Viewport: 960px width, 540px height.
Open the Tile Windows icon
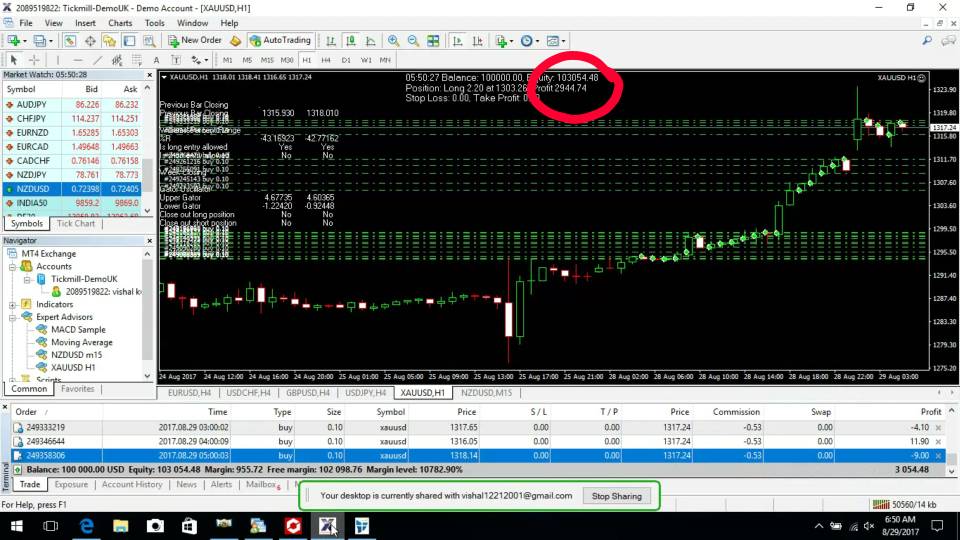tap(433, 41)
